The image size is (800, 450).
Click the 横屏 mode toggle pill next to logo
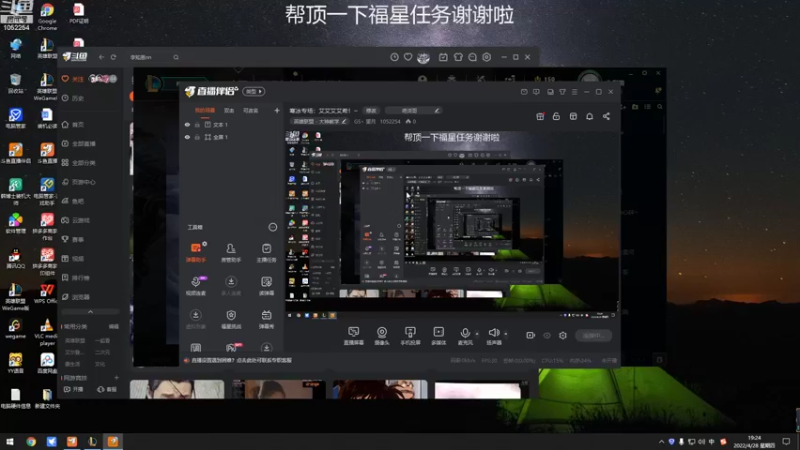point(254,91)
